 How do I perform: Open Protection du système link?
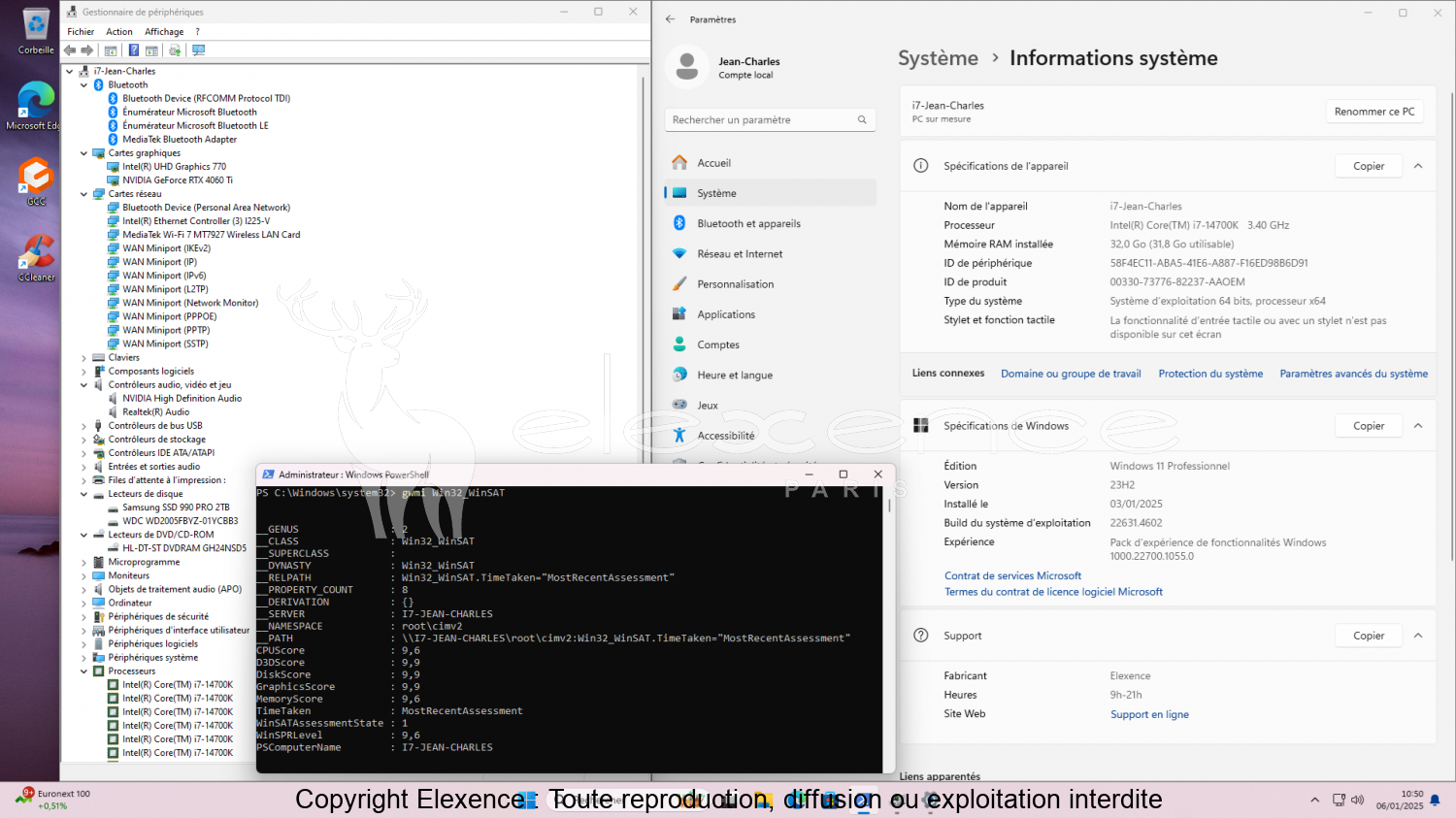pos(1210,374)
